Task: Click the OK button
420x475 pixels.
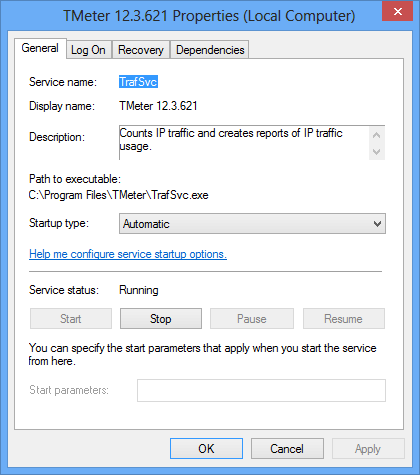Action: (x=206, y=449)
